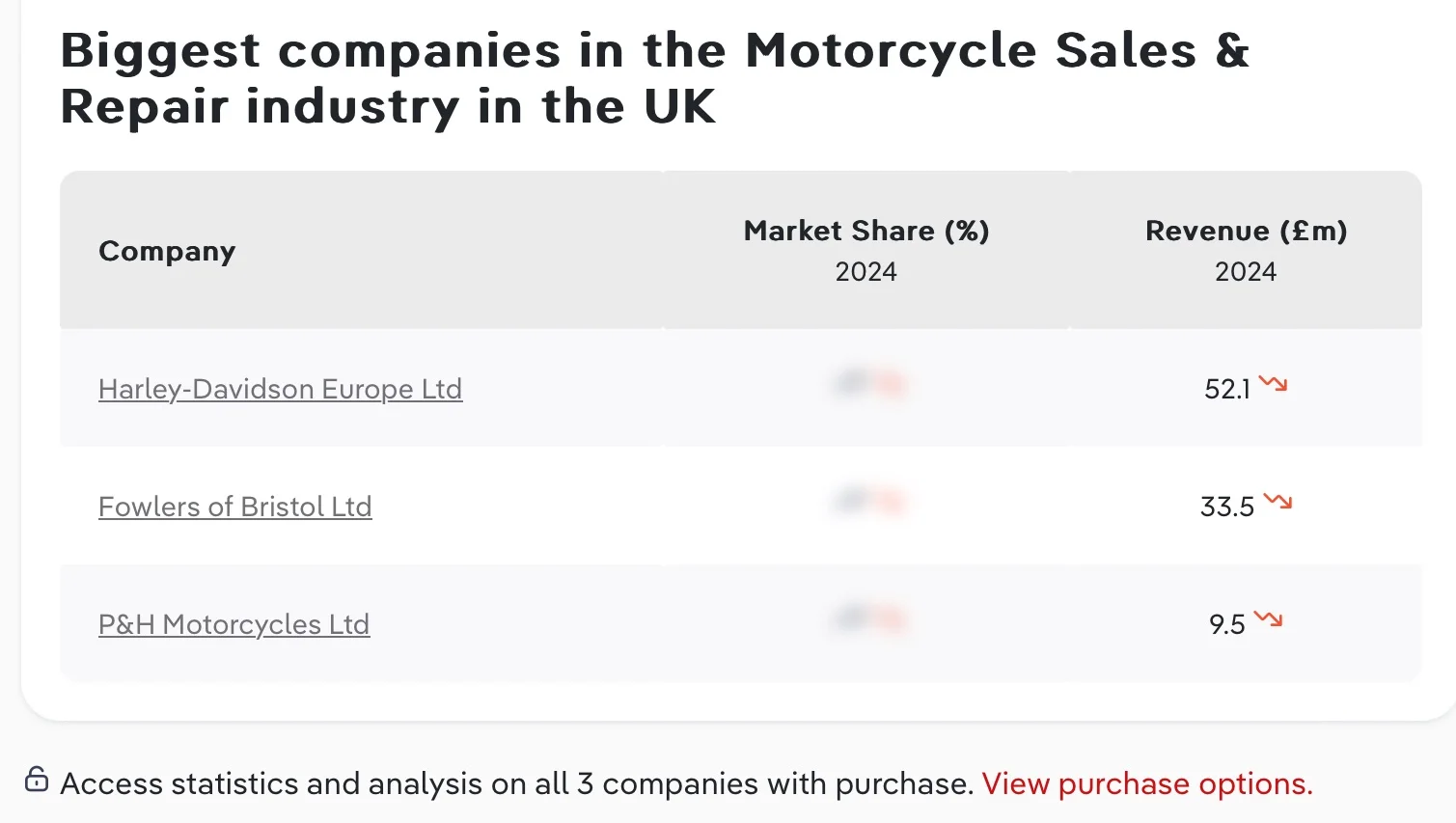The image size is (1456, 823).
Task: Click blurred market share for Fowlers of Bristol
Action: (867, 503)
